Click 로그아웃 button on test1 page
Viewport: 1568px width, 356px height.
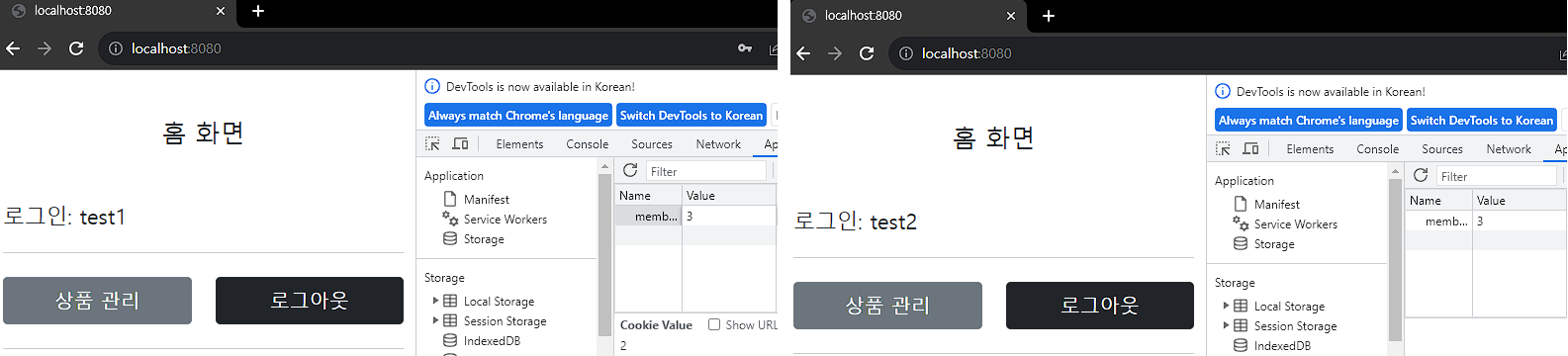click(x=310, y=301)
